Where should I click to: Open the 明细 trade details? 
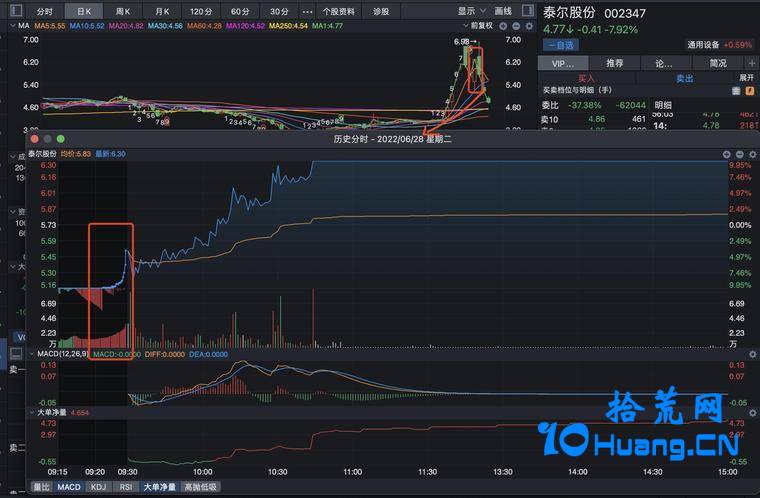click(x=663, y=105)
